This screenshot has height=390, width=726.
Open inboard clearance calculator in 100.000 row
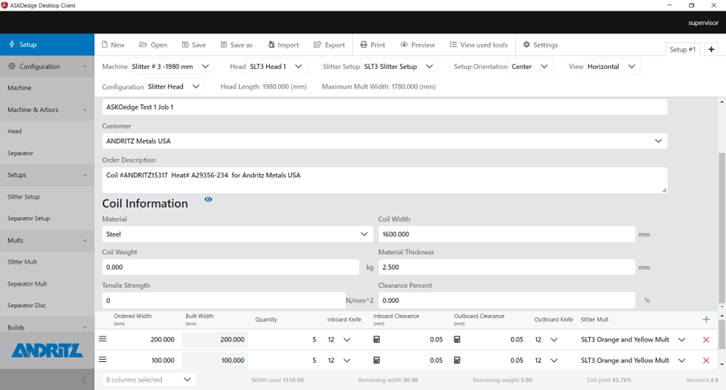376,360
